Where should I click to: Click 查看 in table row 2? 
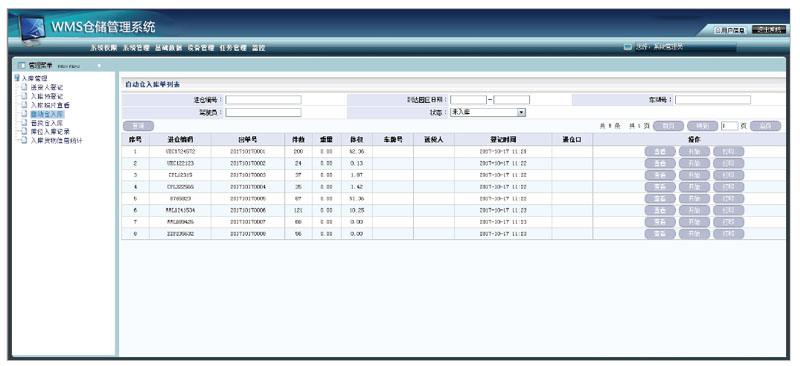coord(660,163)
